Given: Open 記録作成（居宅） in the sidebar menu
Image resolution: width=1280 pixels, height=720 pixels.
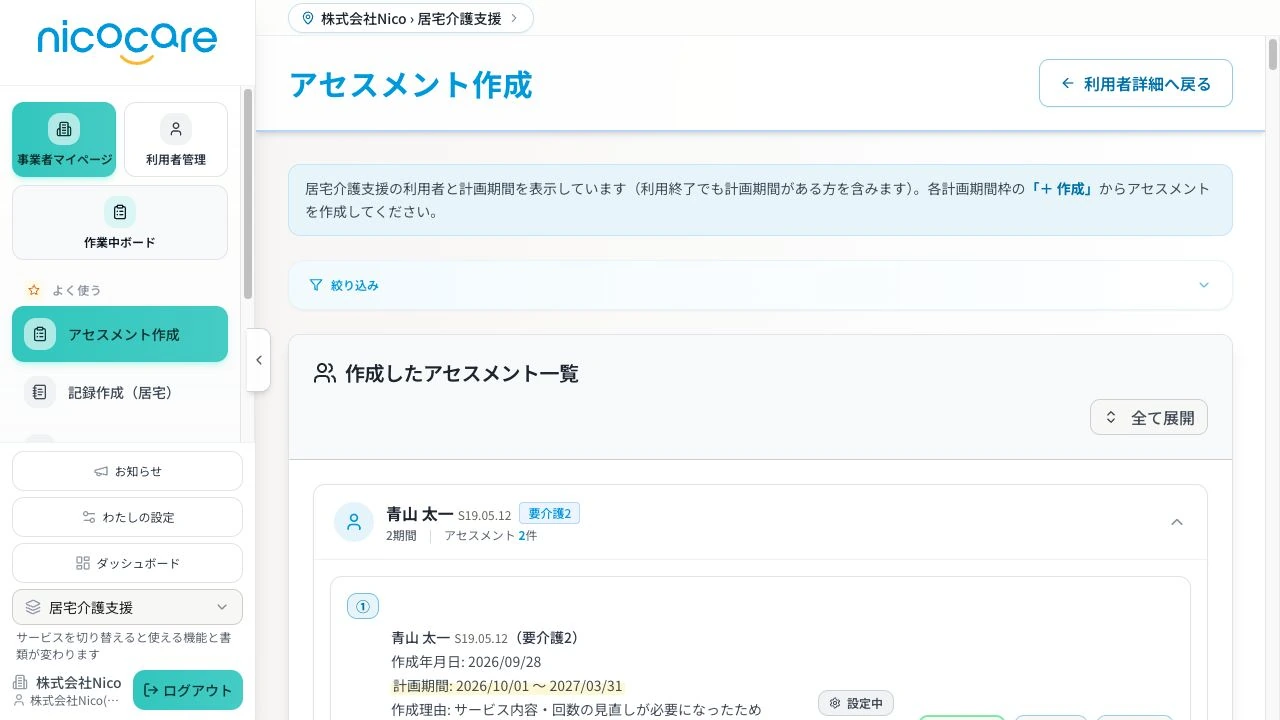Looking at the screenshot, I should (x=120, y=392).
